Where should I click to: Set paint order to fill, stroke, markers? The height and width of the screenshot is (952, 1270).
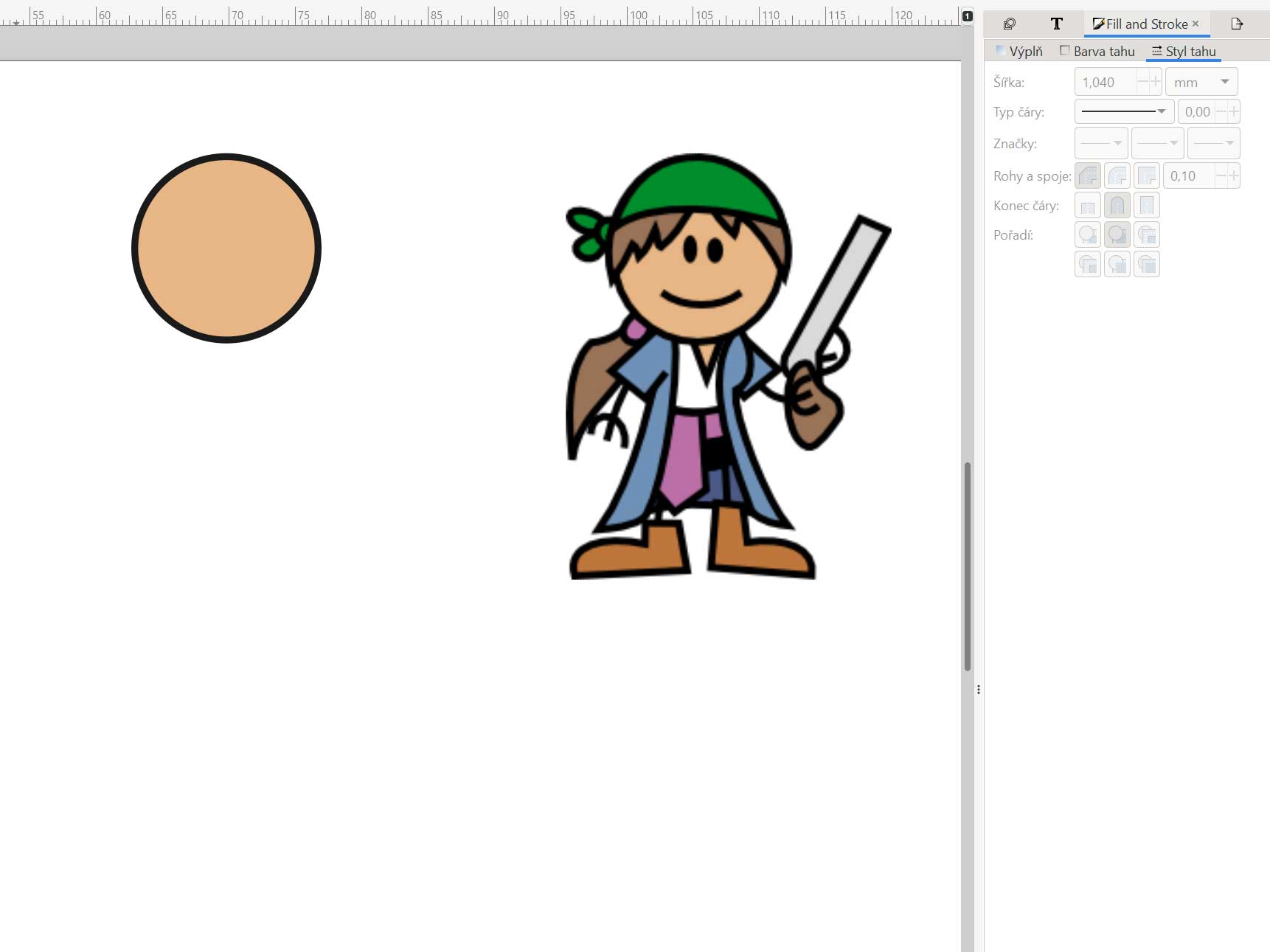(1088, 235)
